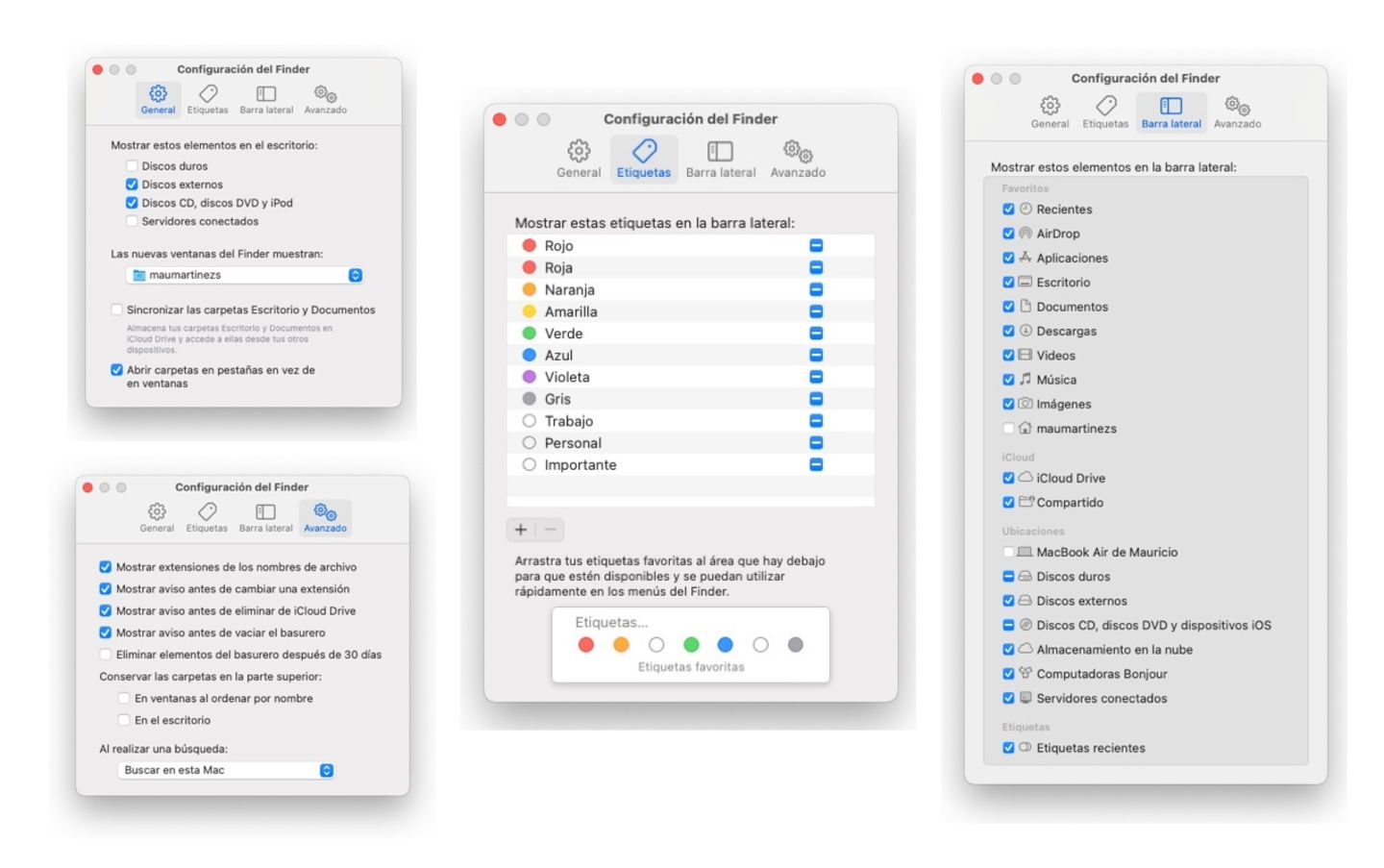Click the cloud icon beside iCloud Drive
The width and height of the screenshot is (1384, 868).
click(1026, 477)
